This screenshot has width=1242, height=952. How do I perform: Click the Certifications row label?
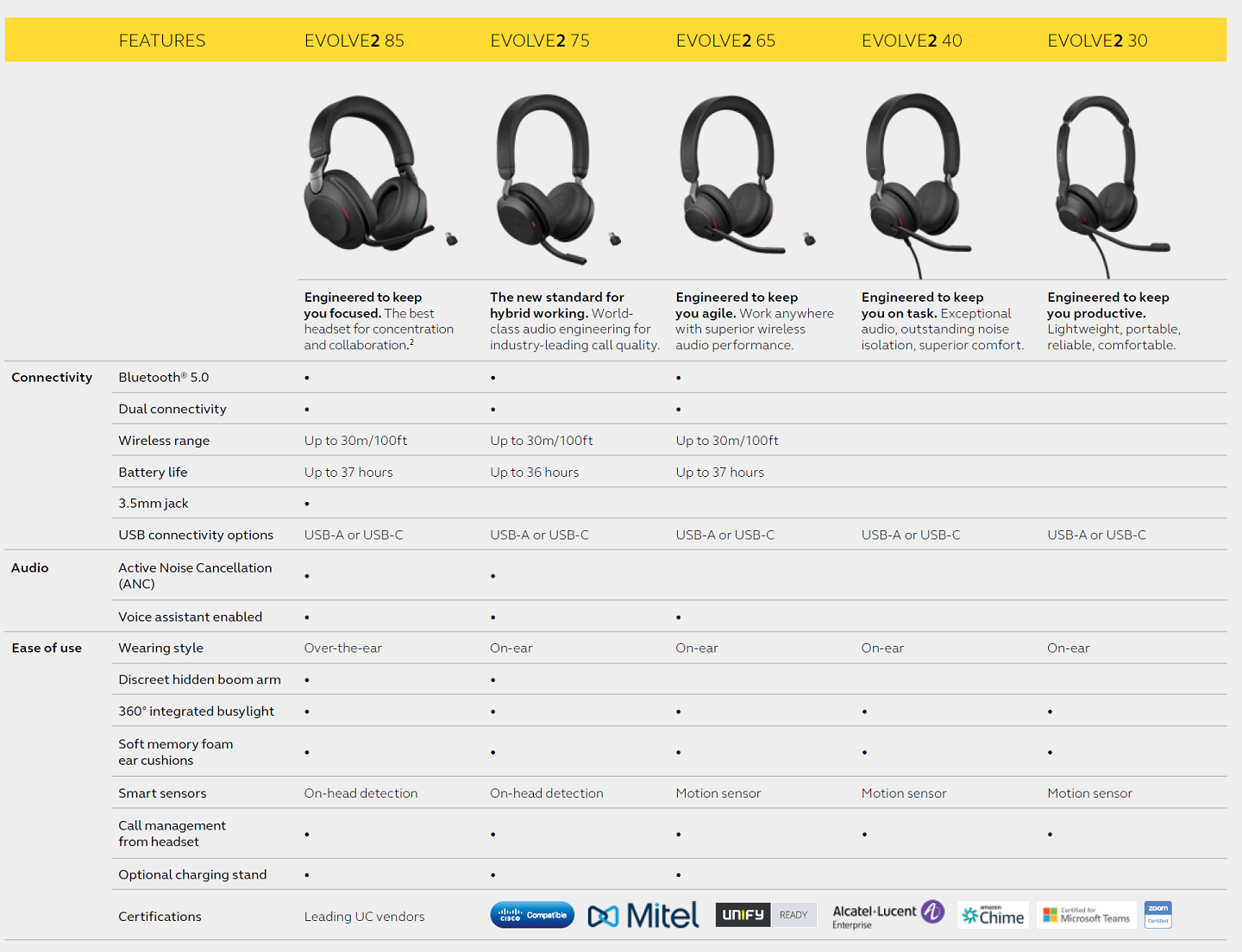pos(160,917)
